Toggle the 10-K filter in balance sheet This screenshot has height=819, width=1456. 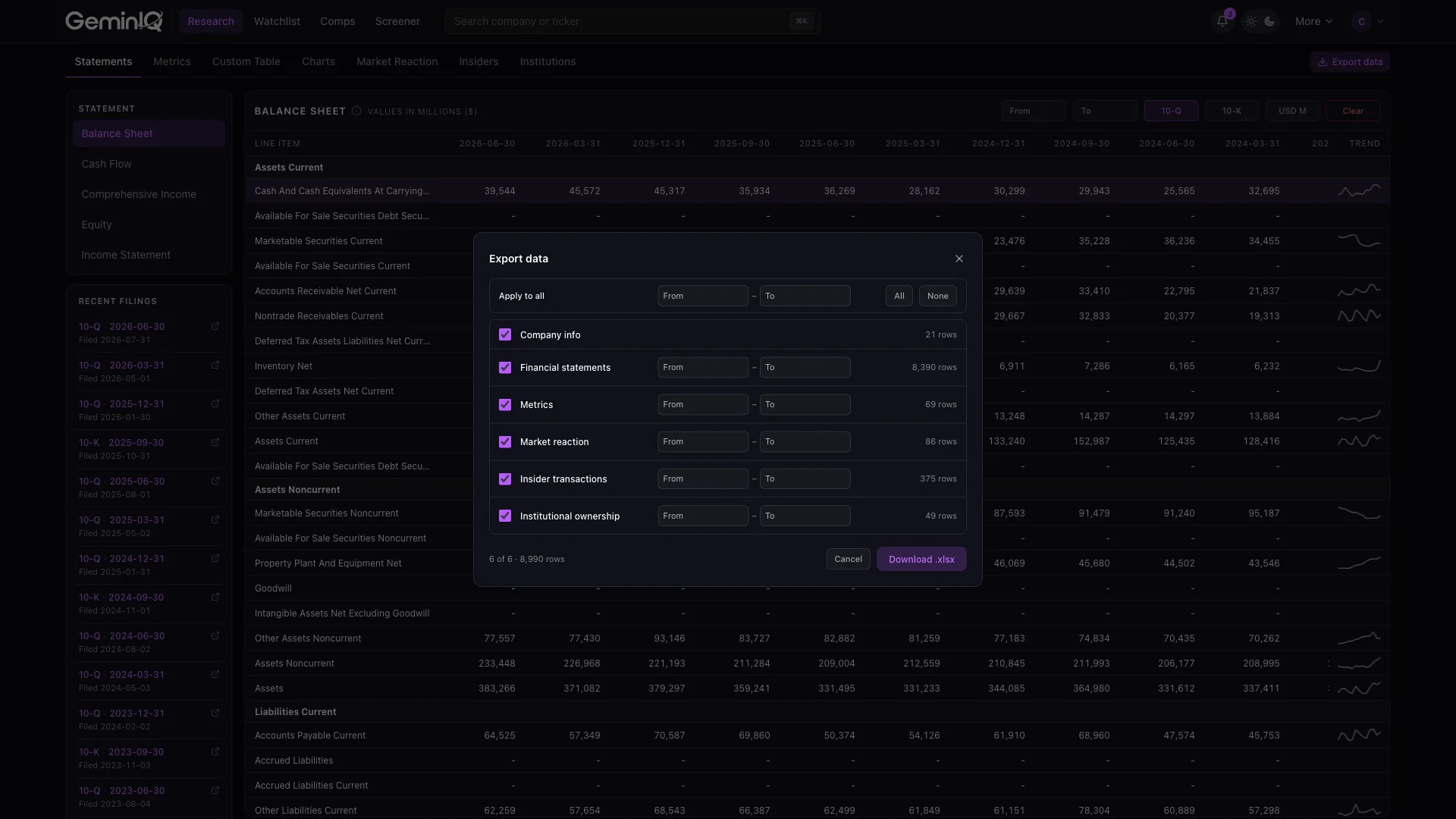coord(1232,111)
